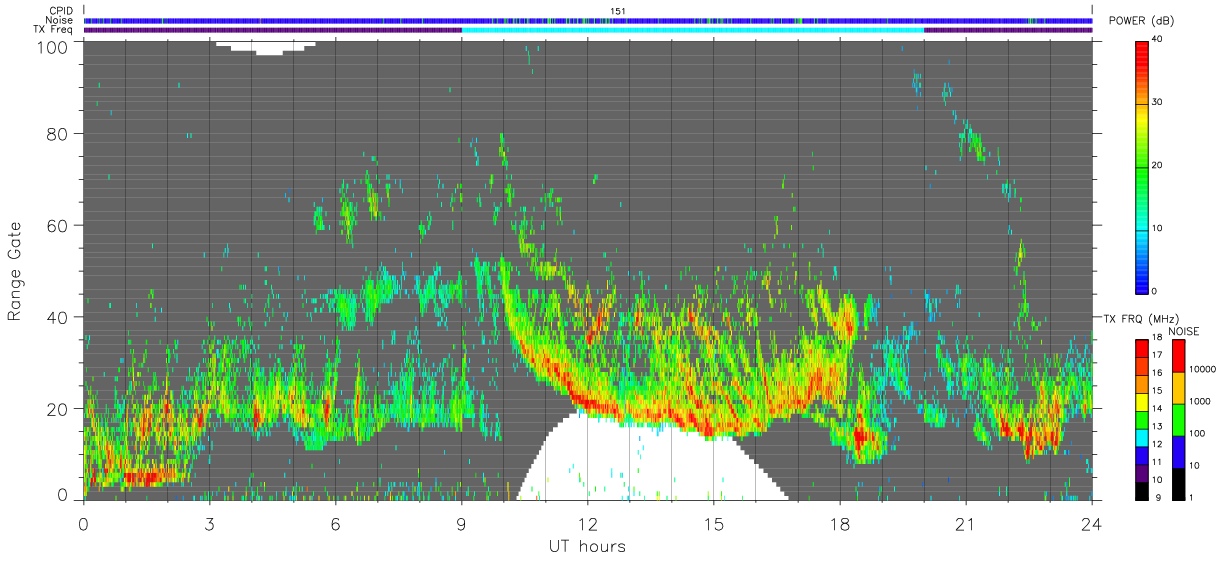
Task: Click TX frequency legend label '12'
Action: click(1158, 445)
